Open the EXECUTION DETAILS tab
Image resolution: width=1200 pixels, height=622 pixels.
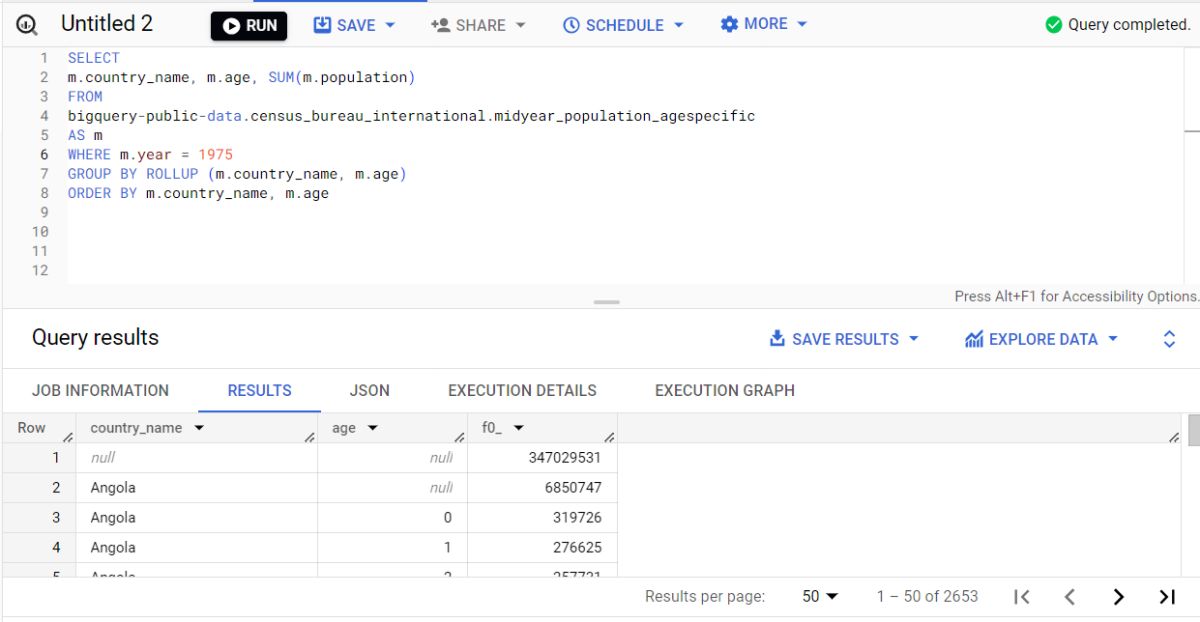pyautogui.click(x=522, y=390)
